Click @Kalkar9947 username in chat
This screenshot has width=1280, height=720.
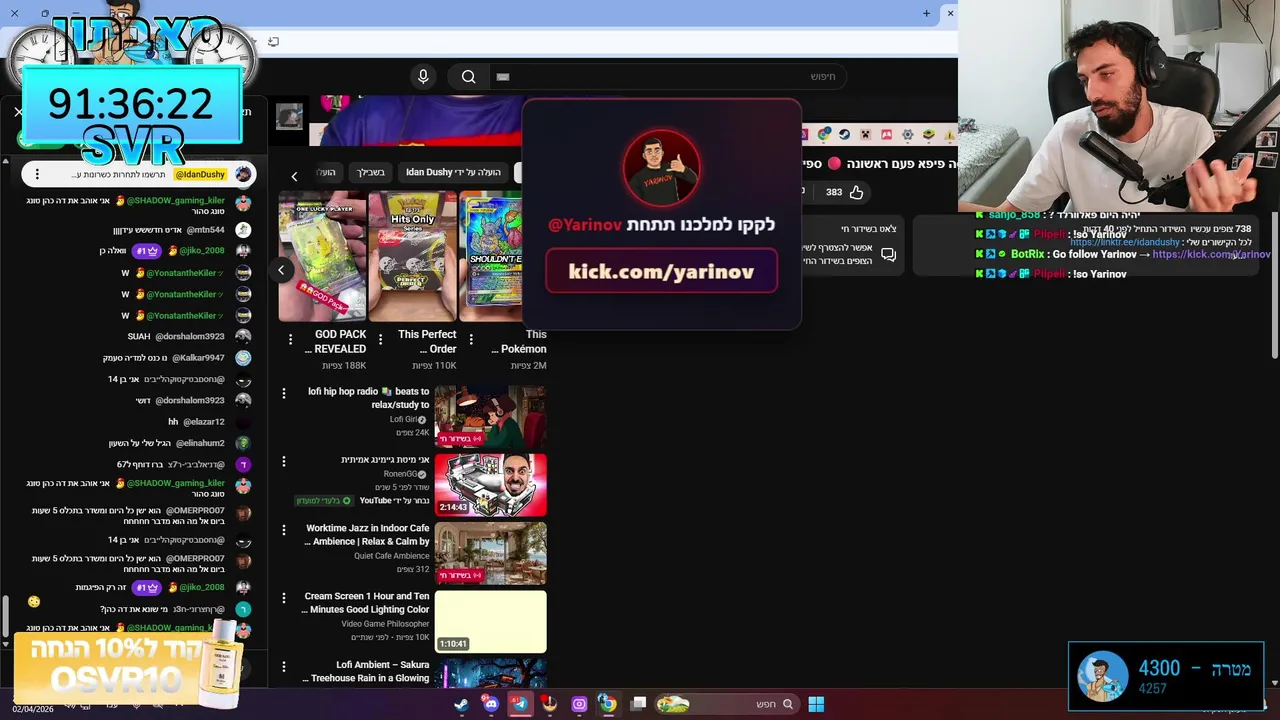[x=198, y=358]
